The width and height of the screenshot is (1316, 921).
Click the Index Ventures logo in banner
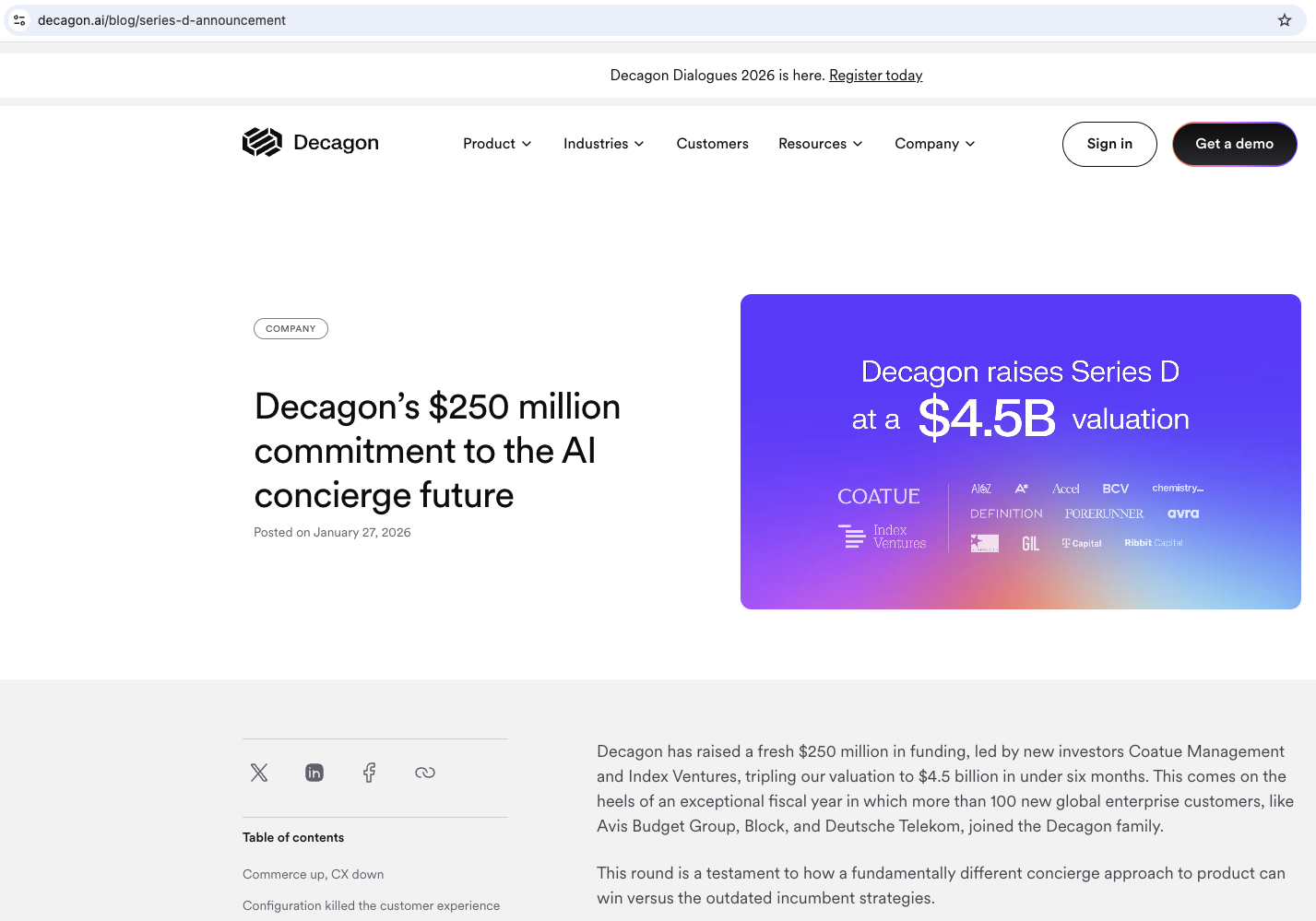pos(883,537)
